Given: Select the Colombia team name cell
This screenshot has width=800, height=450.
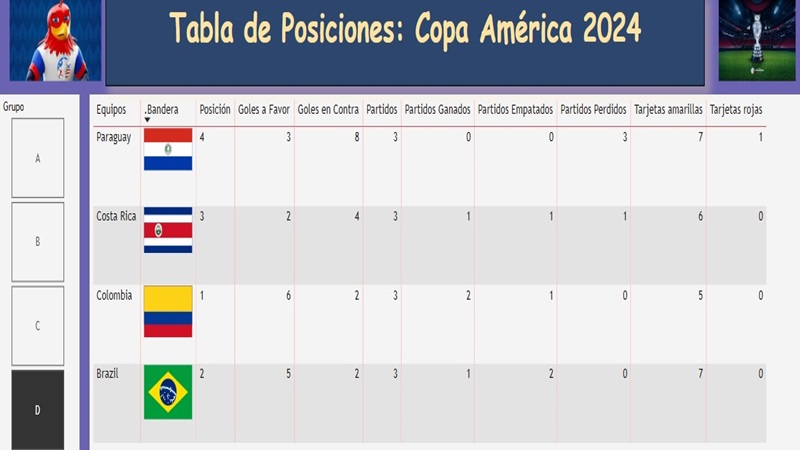Looking at the screenshot, I should click(114, 295).
